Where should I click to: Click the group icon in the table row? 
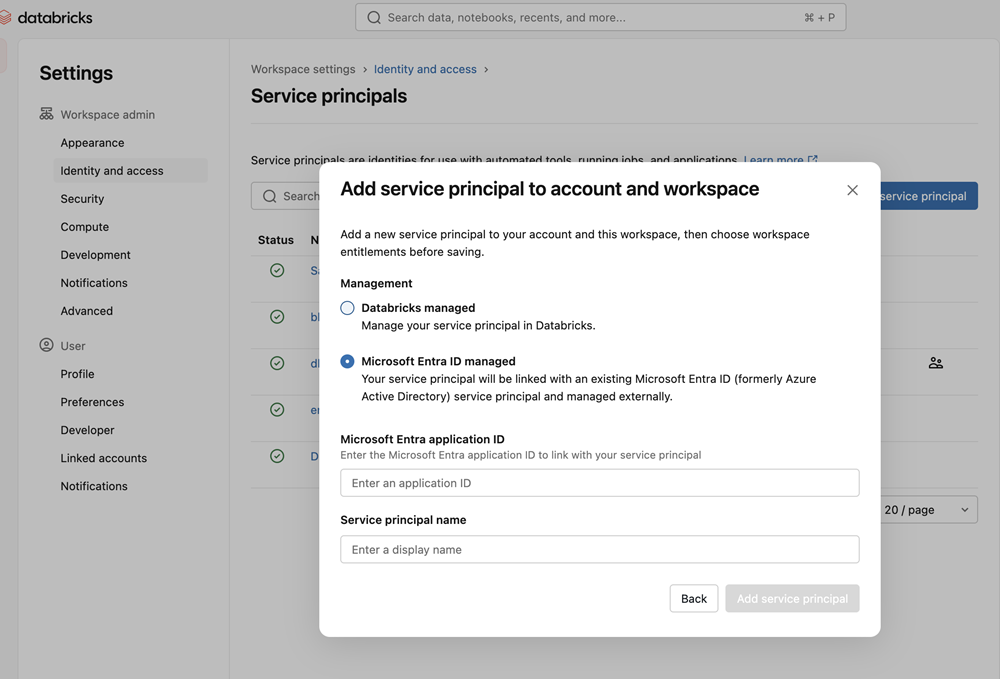pyautogui.click(x=936, y=363)
